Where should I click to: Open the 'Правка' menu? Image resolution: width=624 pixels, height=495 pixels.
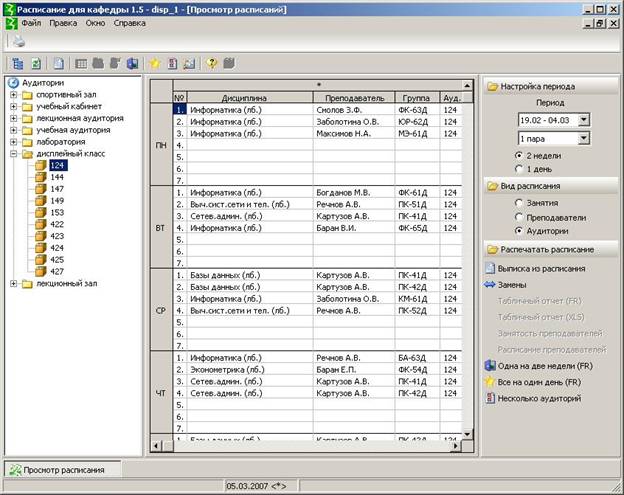click(x=63, y=22)
